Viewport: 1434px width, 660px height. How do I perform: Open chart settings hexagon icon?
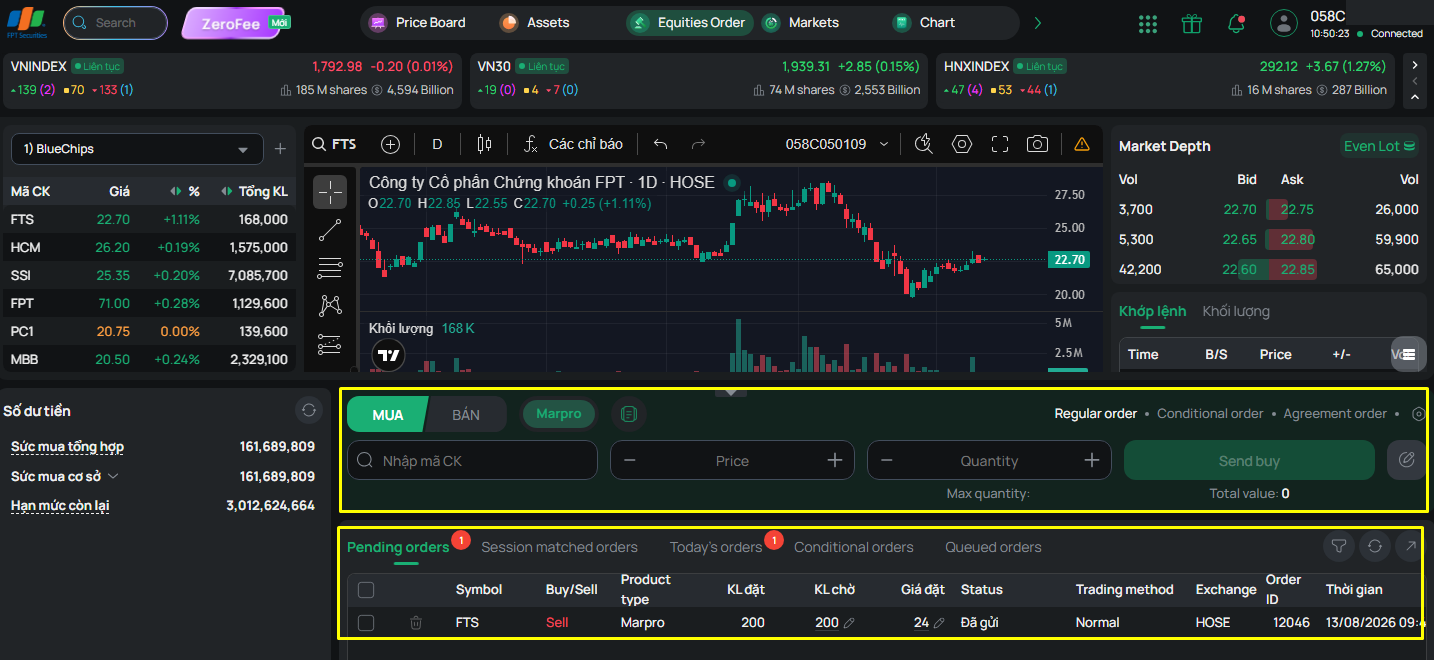962,144
